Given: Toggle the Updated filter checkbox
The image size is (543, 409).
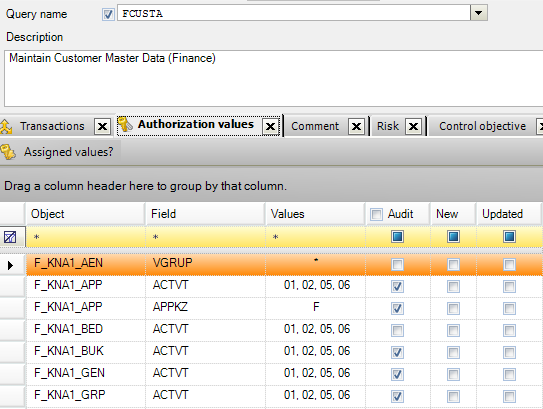Looking at the screenshot, I should [509, 237].
